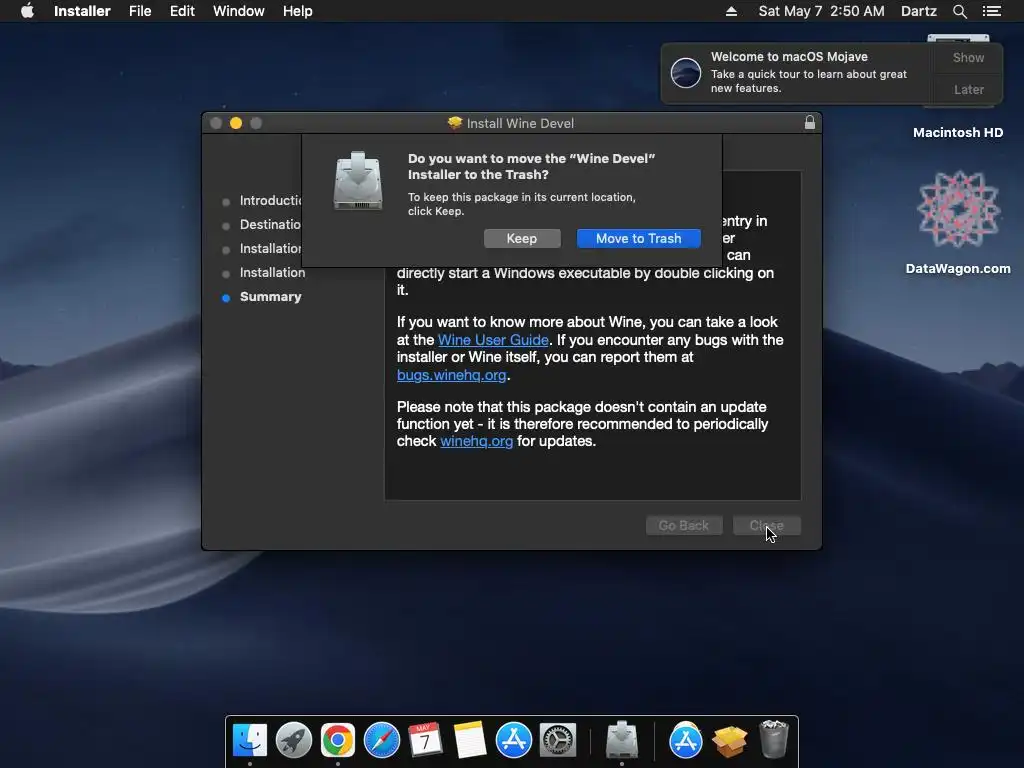Image resolution: width=1024 pixels, height=768 pixels.
Task: Open the Trash in the dock
Action: (x=774, y=740)
